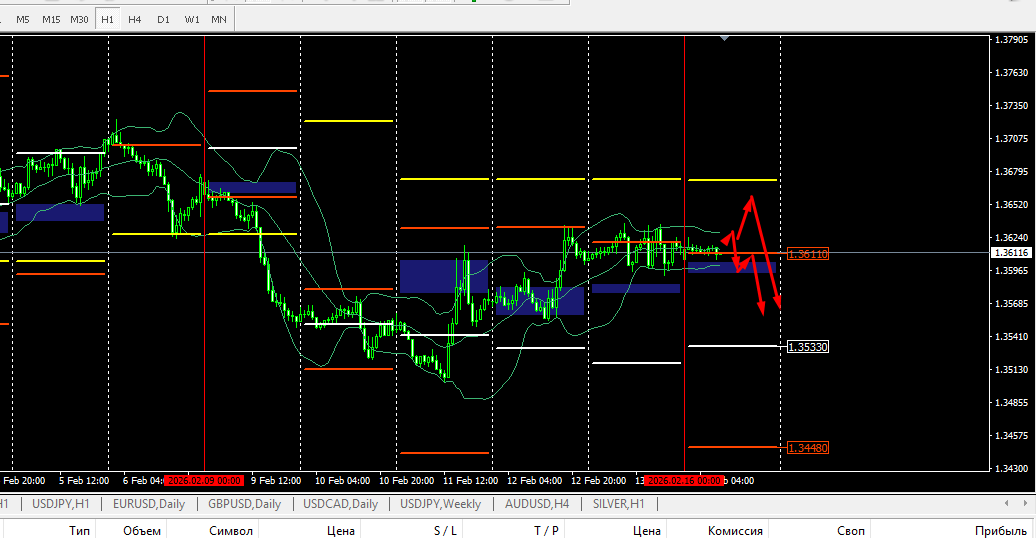Click the S / L column header
The width and height of the screenshot is (1036, 538).
click(x=445, y=531)
